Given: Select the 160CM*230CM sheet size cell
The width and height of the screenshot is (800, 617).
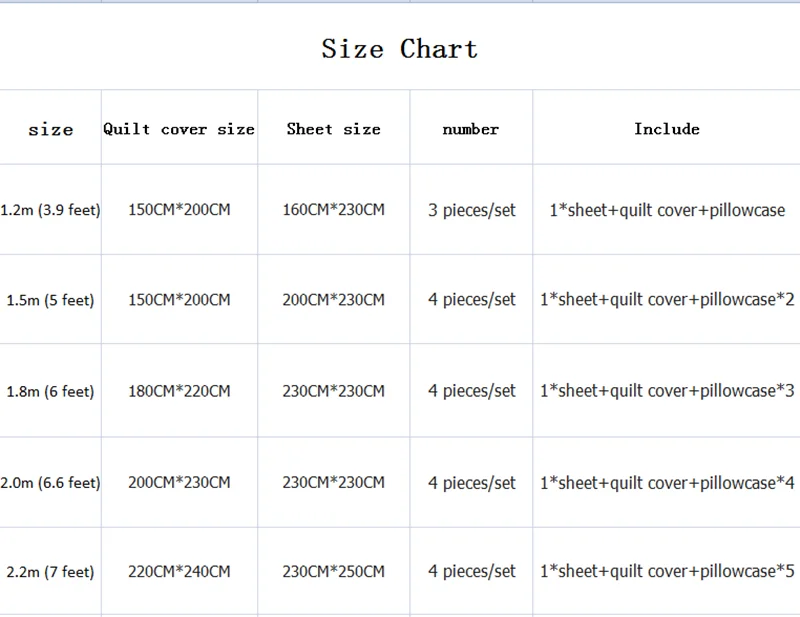Looking at the screenshot, I should tap(333, 210).
